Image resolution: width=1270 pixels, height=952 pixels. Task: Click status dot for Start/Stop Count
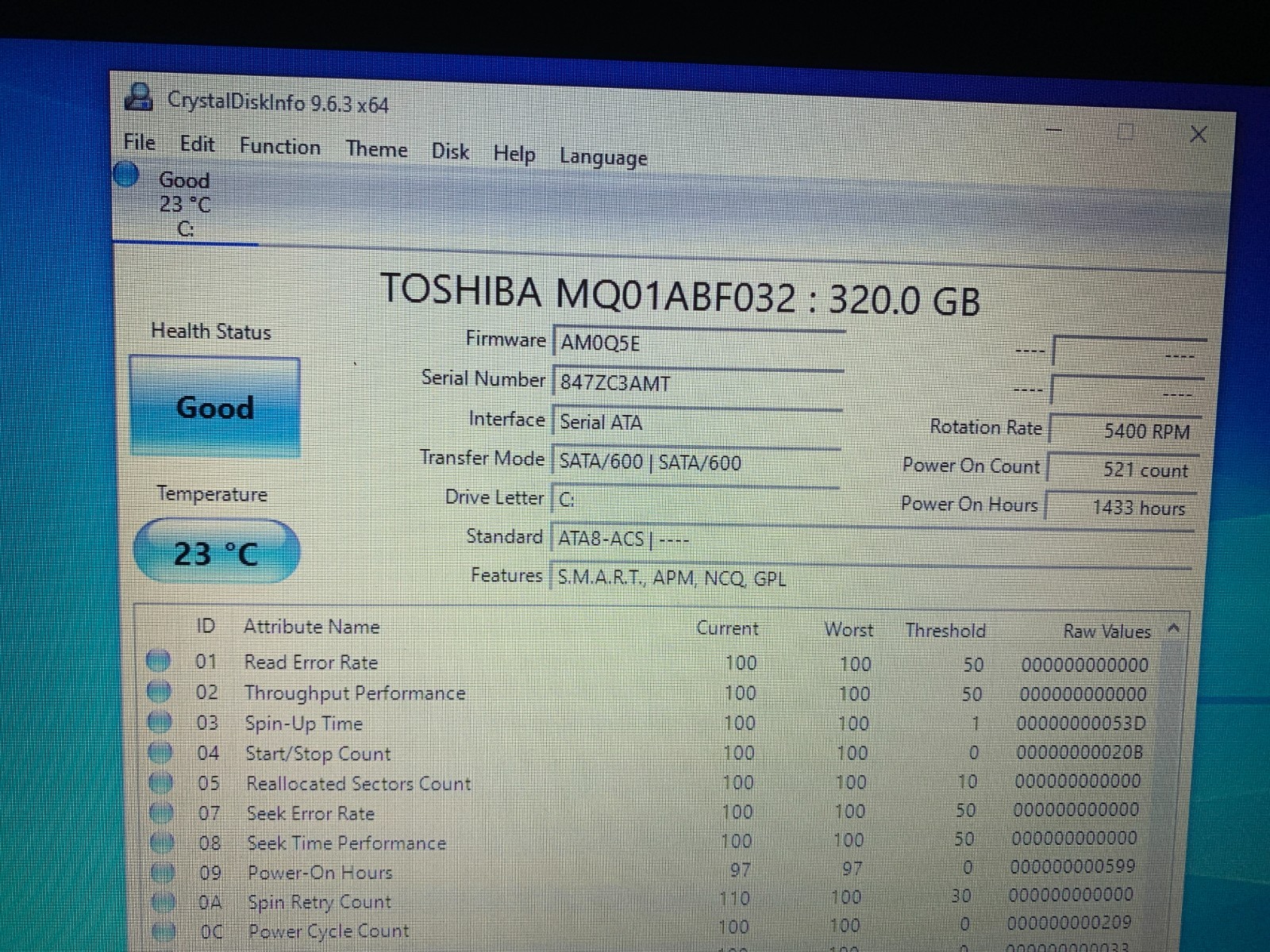click(x=160, y=751)
